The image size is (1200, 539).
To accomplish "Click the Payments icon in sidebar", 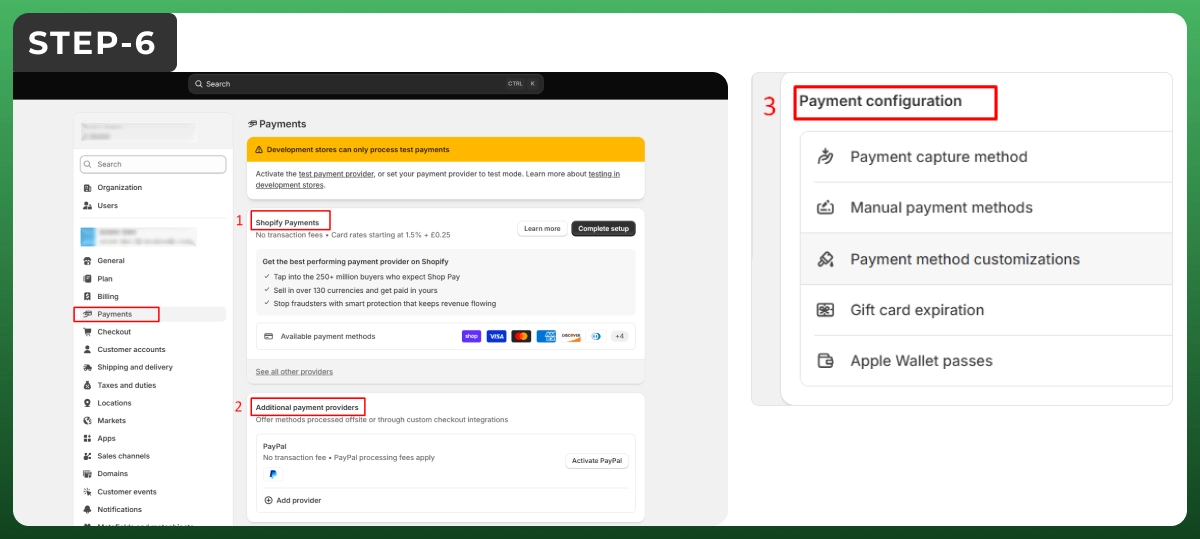I will [x=88, y=314].
